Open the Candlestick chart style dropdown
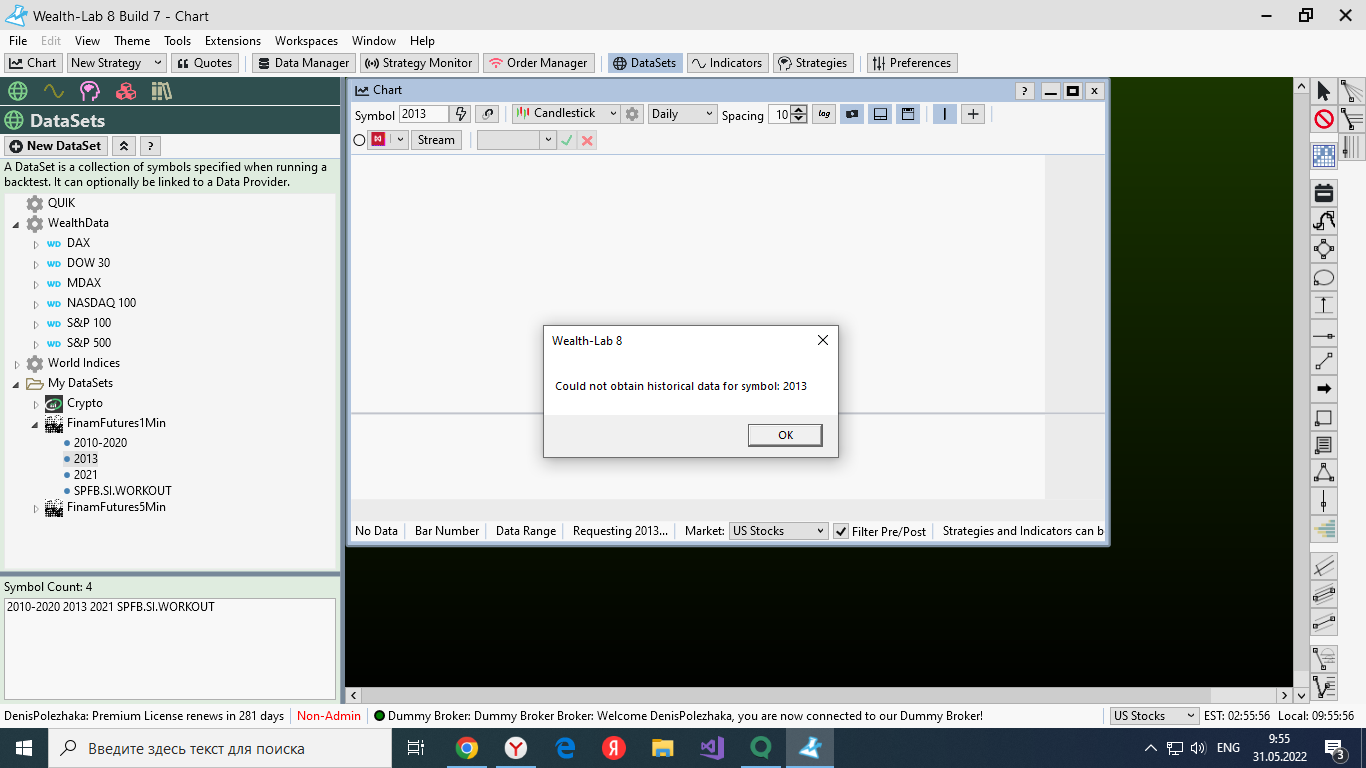Screen dimensions: 1366x768 (x=566, y=114)
